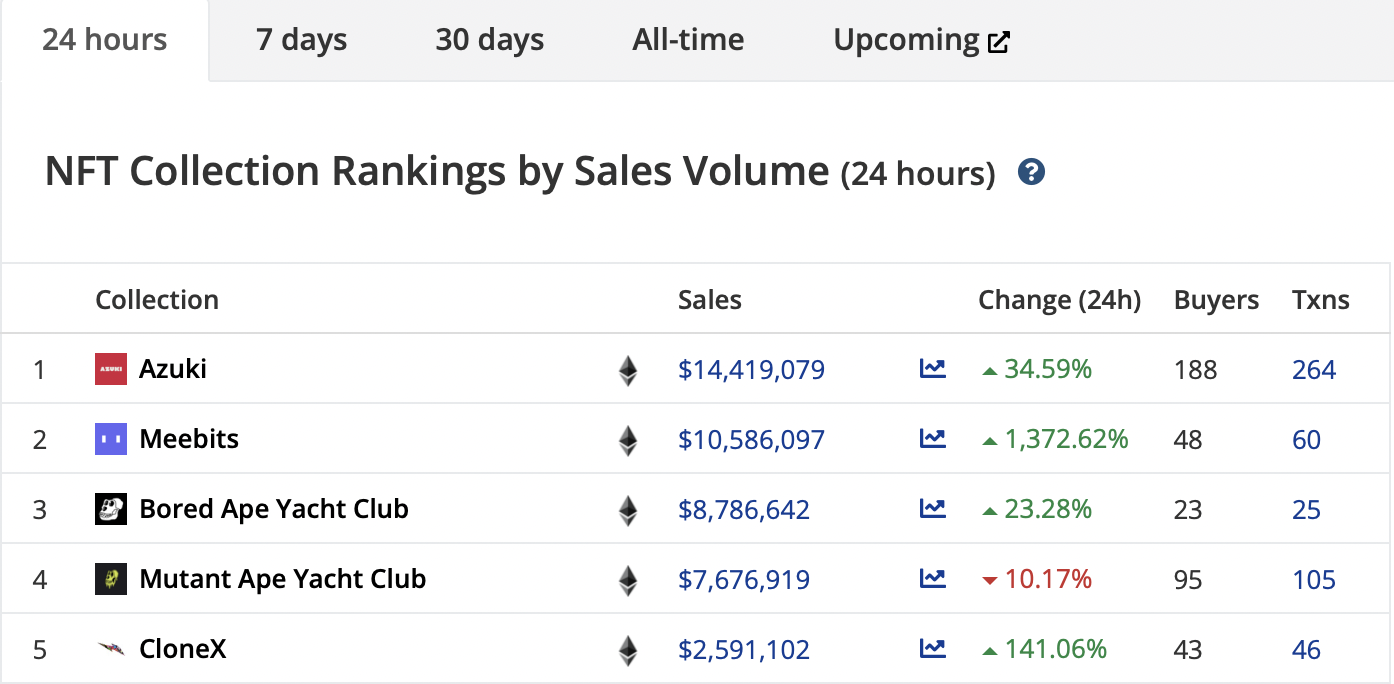Open the external link icon next to Upcoming

(999, 41)
